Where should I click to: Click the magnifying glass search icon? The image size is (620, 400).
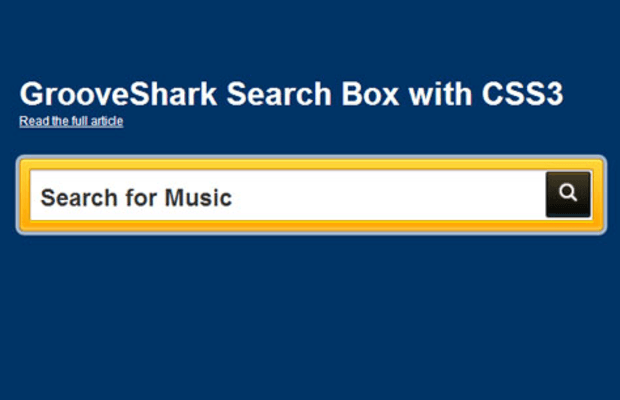568,192
